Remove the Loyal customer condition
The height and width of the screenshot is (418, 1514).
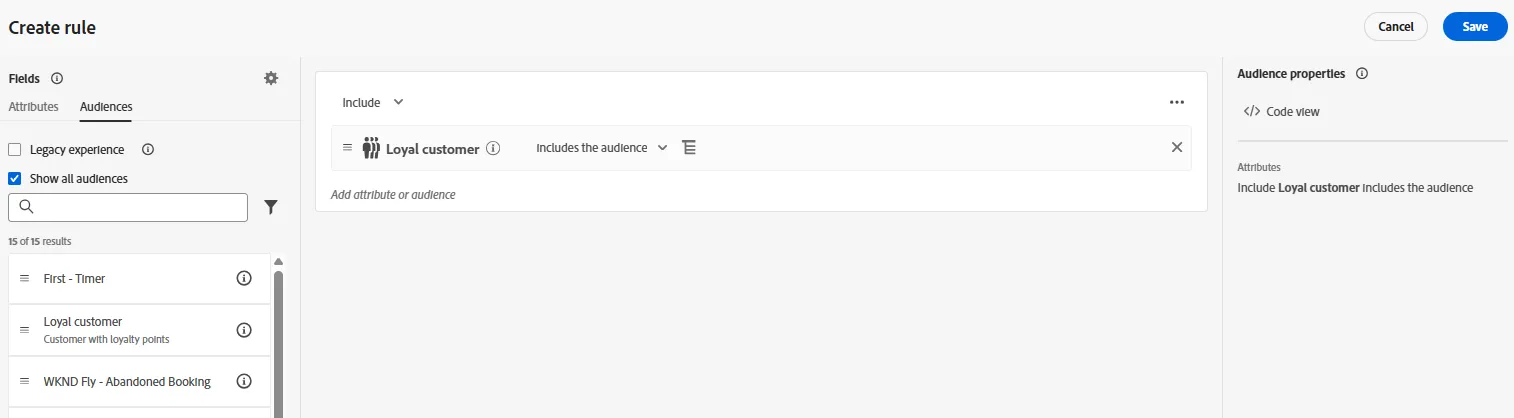click(x=1177, y=147)
